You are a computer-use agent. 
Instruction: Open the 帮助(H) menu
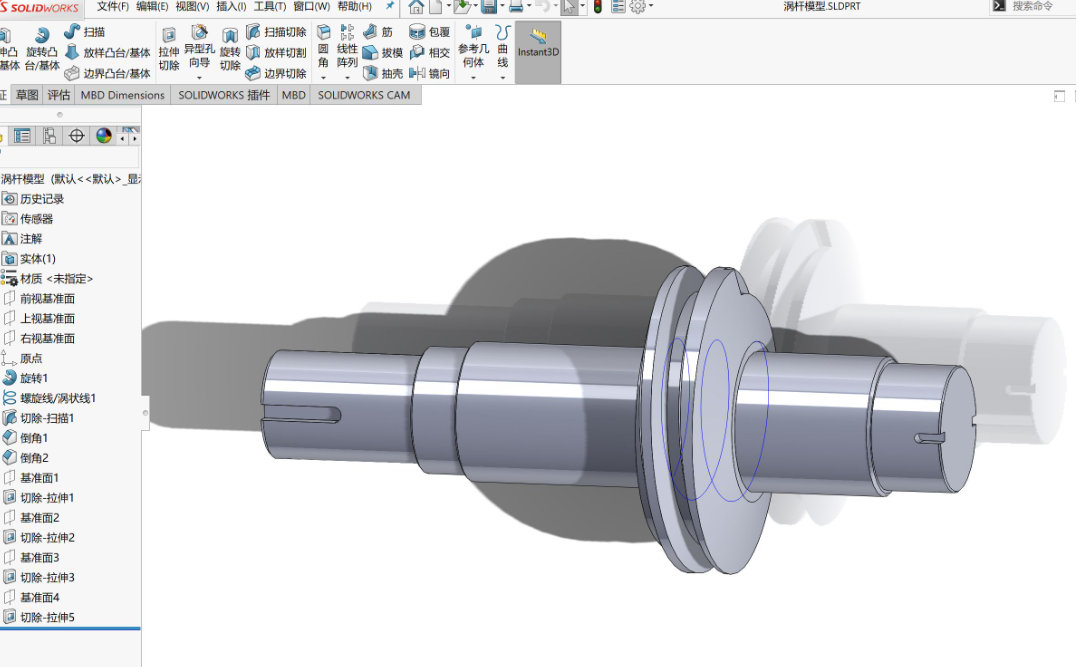[x=354, y=6]
